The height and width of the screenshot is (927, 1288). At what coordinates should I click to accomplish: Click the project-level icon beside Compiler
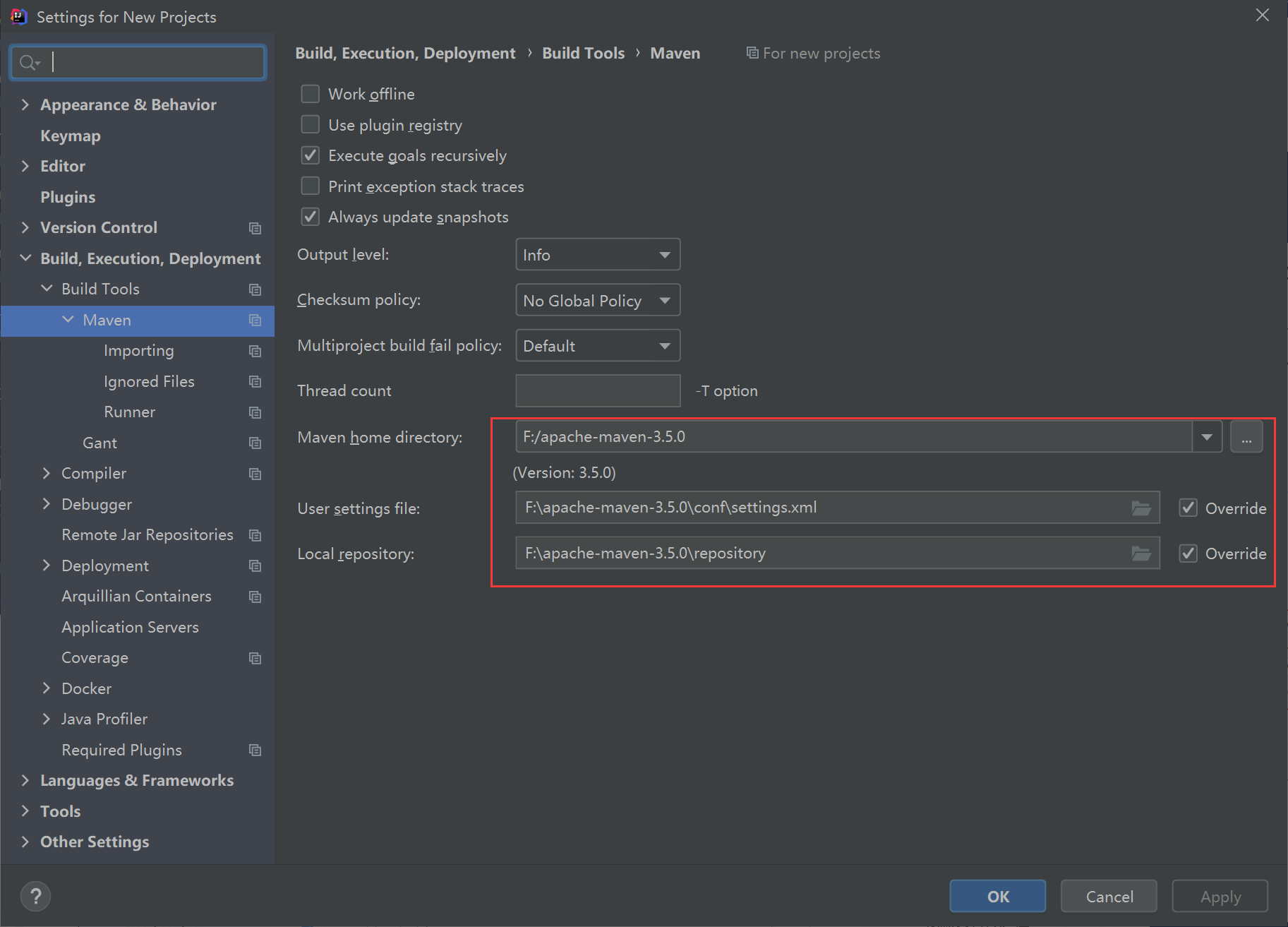[x=255, y=474]
